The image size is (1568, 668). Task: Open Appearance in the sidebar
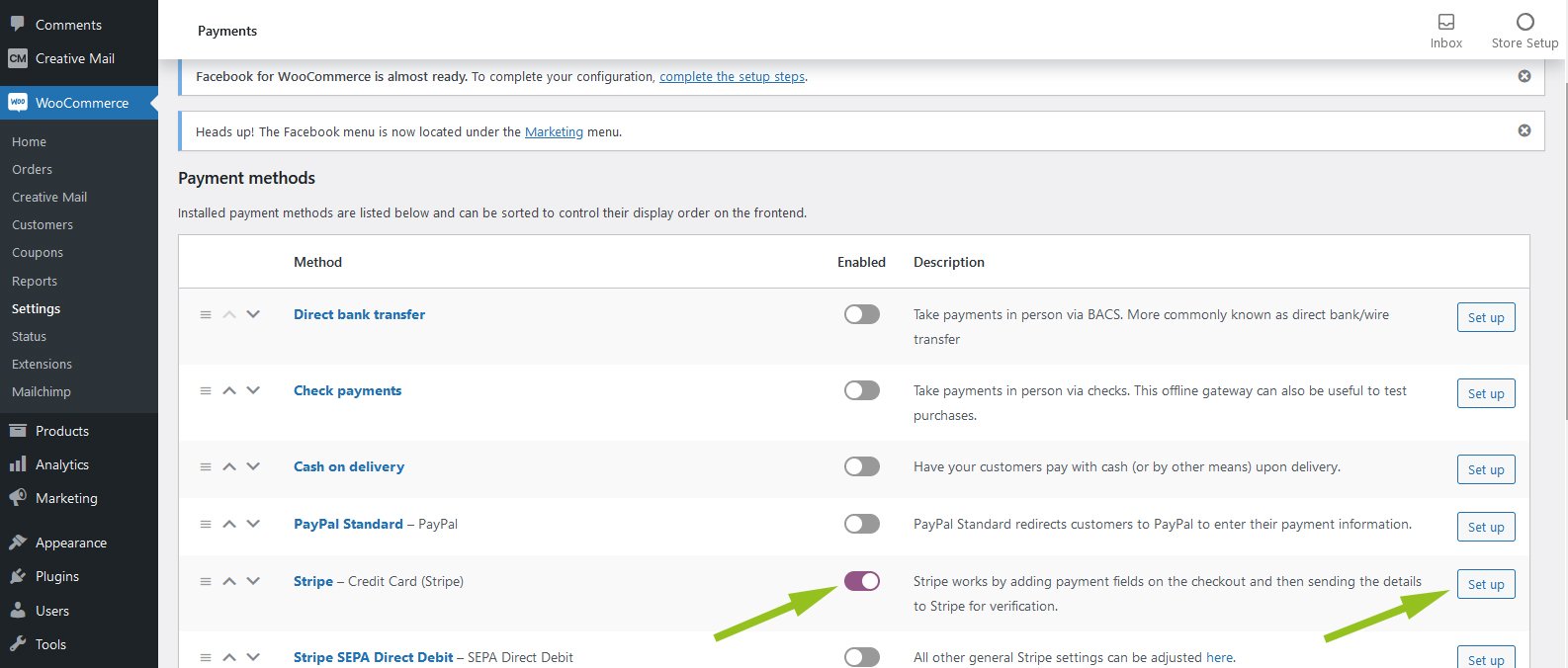[x=70, y=543]
